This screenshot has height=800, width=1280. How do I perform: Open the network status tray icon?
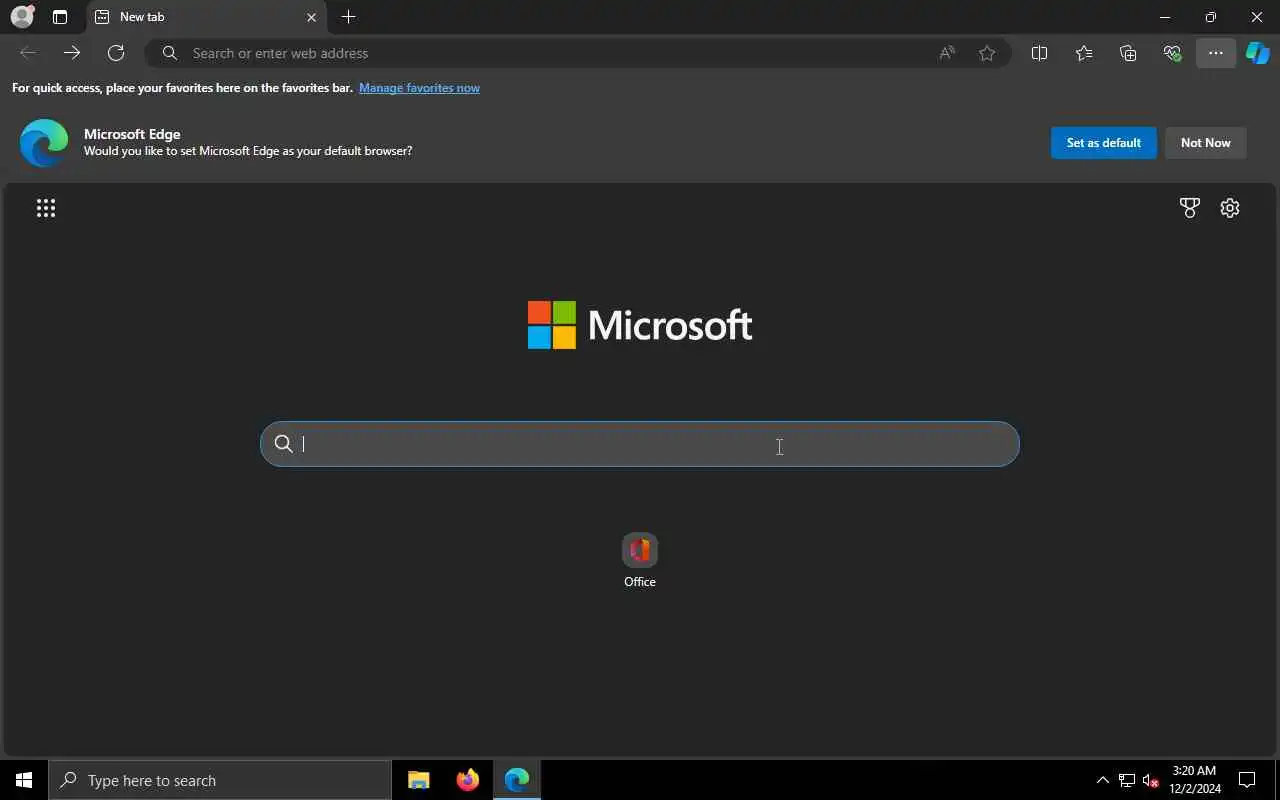1127,780
